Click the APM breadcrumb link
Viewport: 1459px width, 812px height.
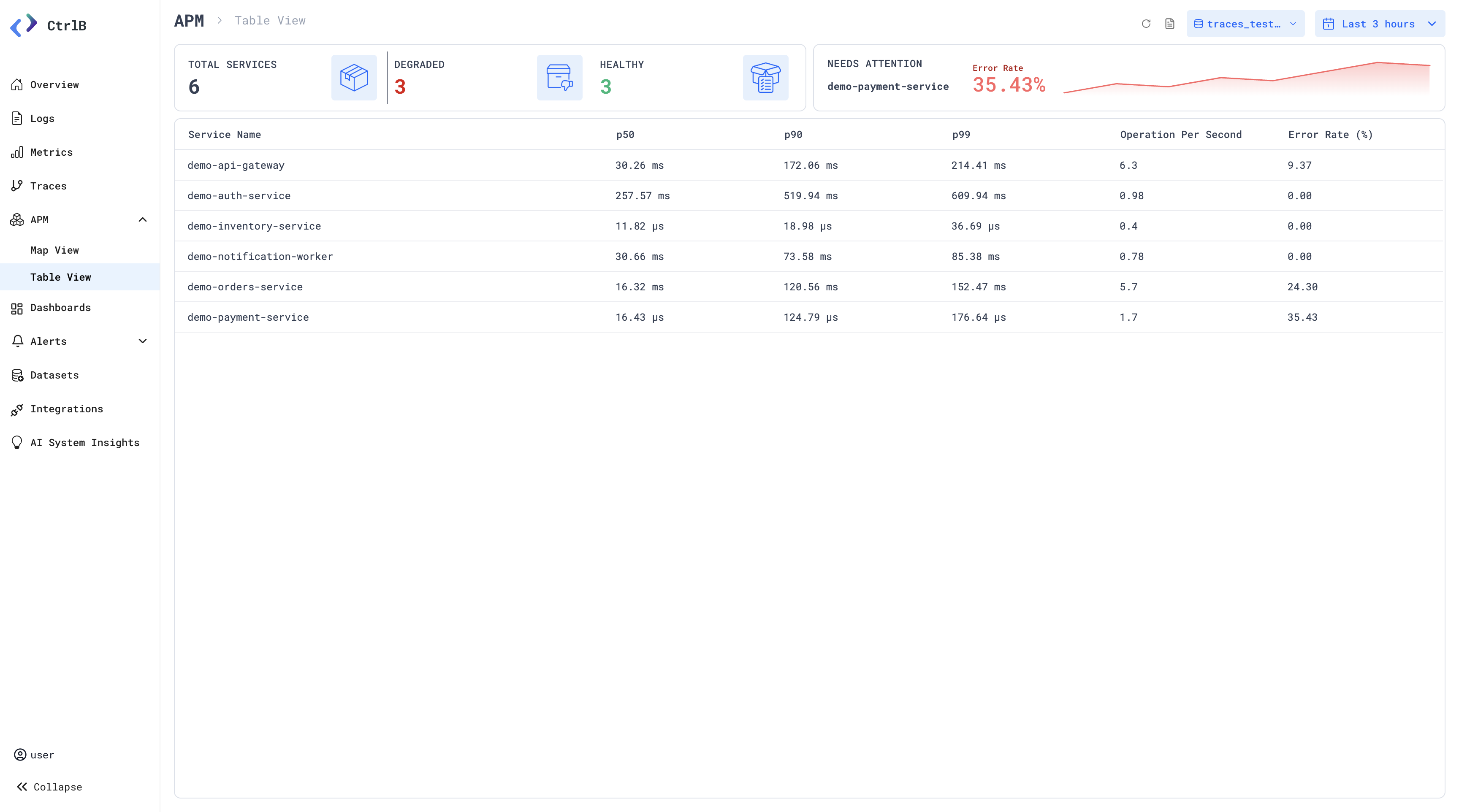point(189,21)
